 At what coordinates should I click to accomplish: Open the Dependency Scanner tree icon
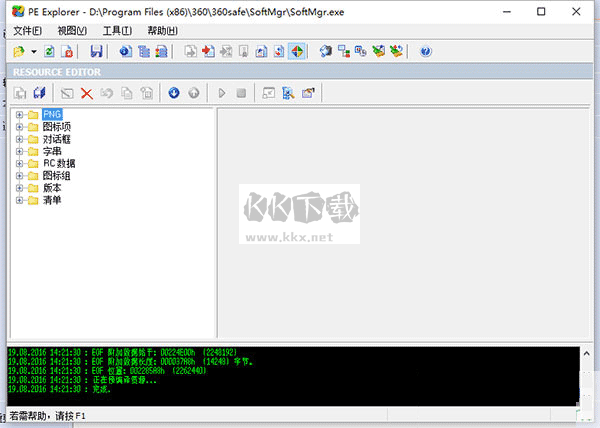344,51
